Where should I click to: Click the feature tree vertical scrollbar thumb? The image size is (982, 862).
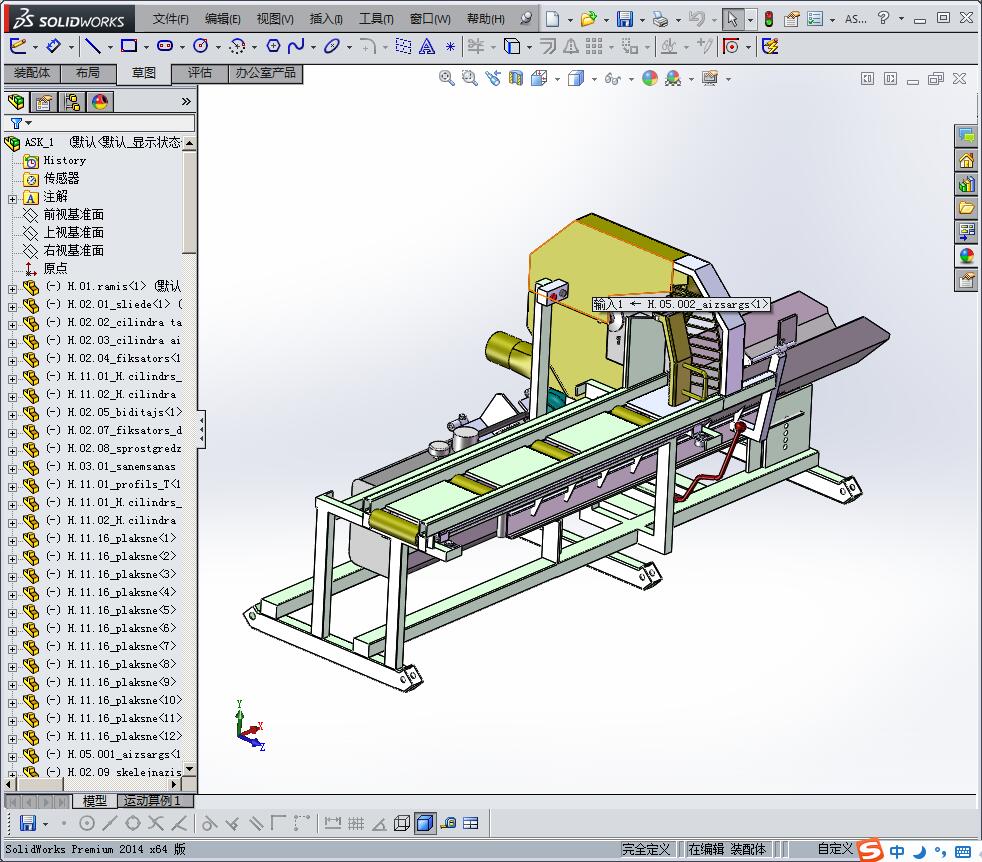[189, 202]
